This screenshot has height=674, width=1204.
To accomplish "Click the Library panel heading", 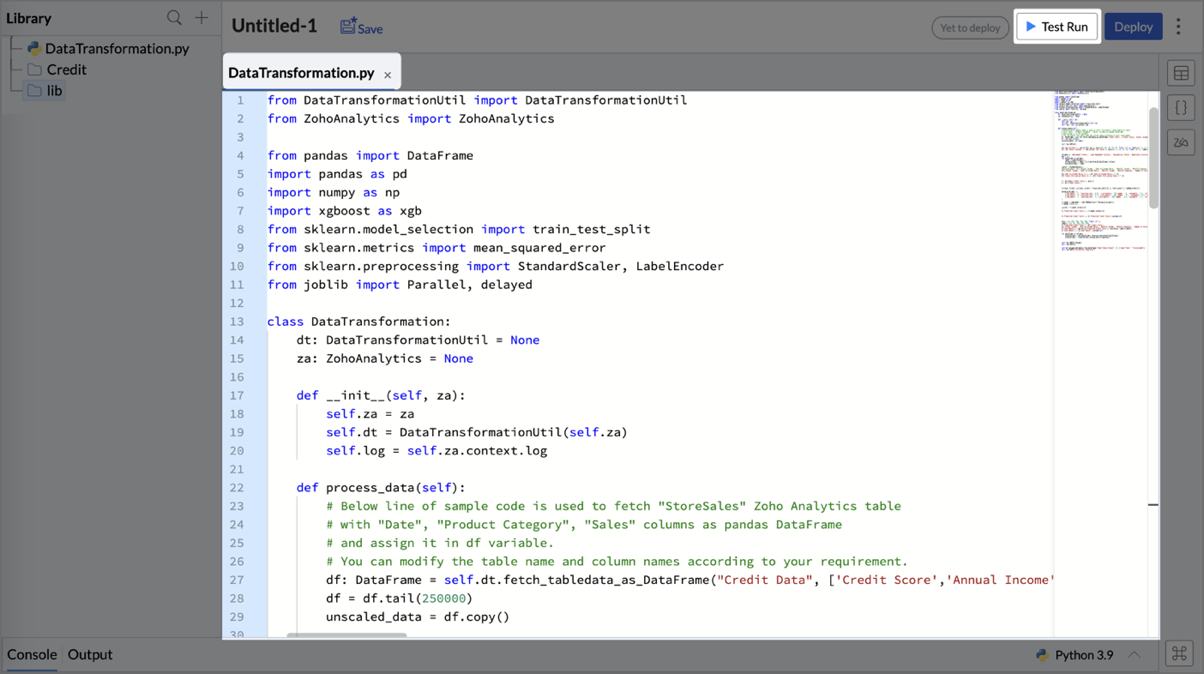I will coord(29,18).
